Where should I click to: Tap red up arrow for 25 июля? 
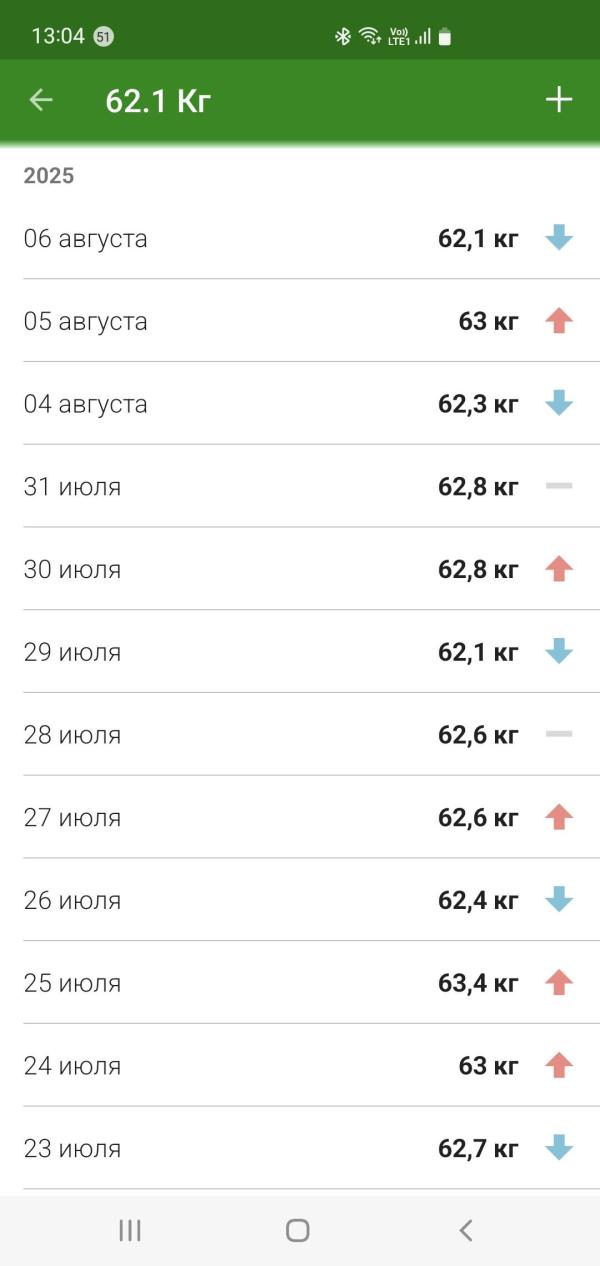[559, 983]
